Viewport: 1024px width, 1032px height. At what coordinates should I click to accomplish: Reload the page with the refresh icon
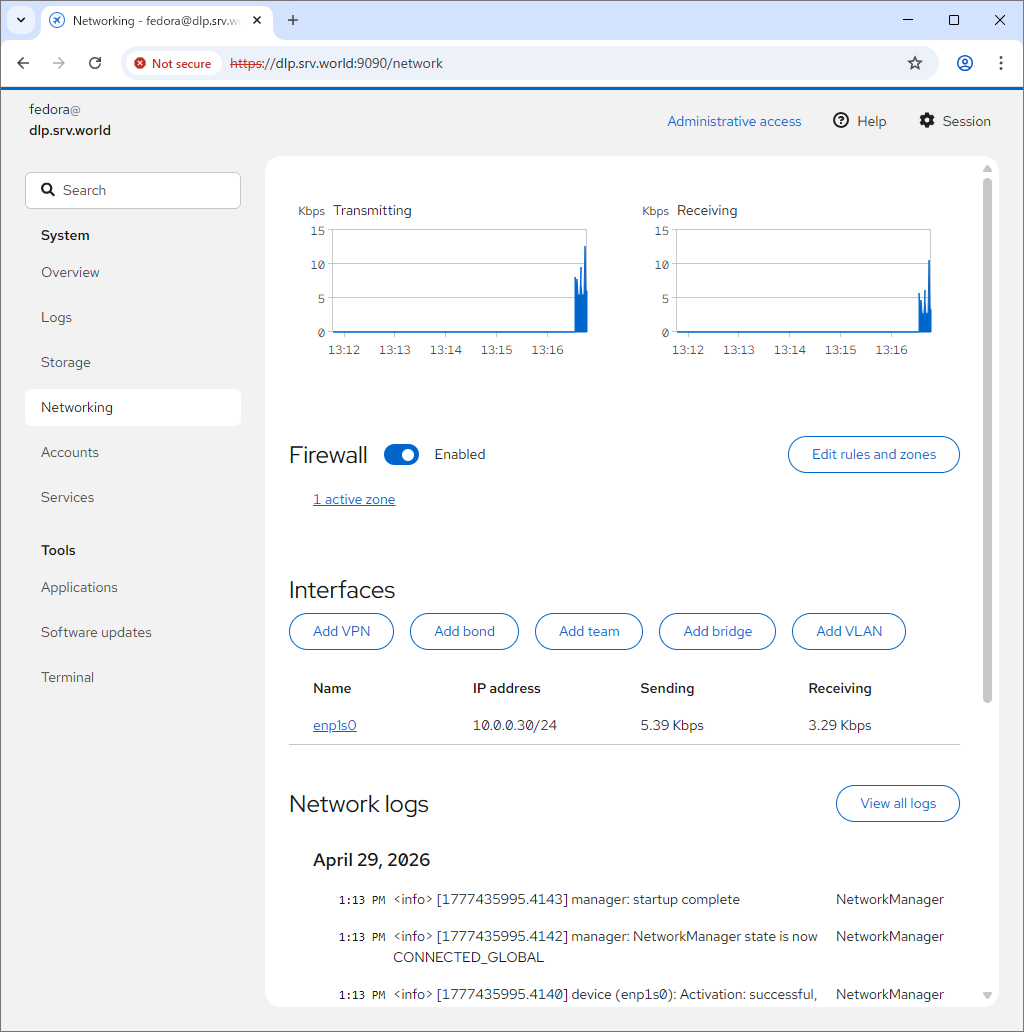(95, 63)
